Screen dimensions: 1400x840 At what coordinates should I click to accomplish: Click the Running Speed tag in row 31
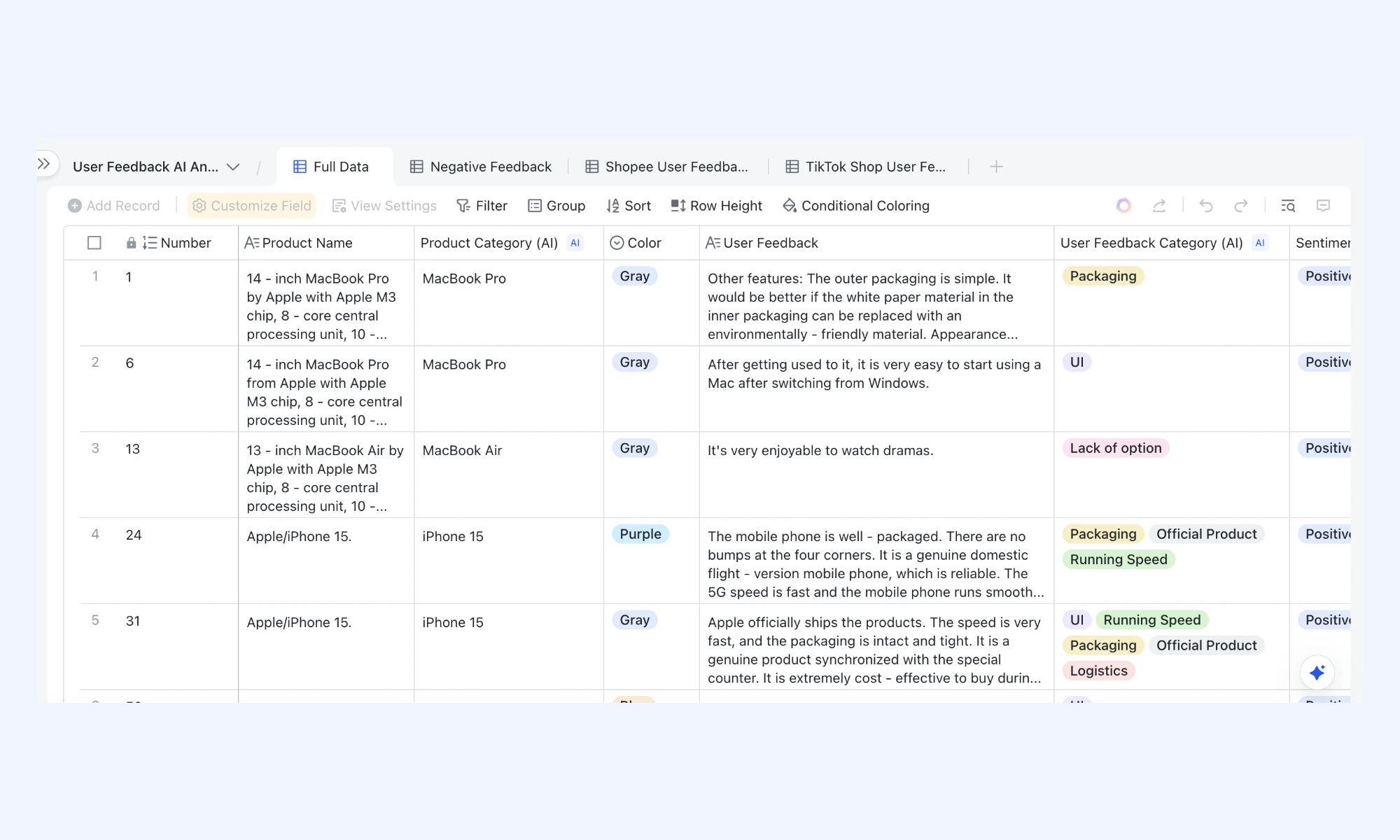coord(1152,620)
